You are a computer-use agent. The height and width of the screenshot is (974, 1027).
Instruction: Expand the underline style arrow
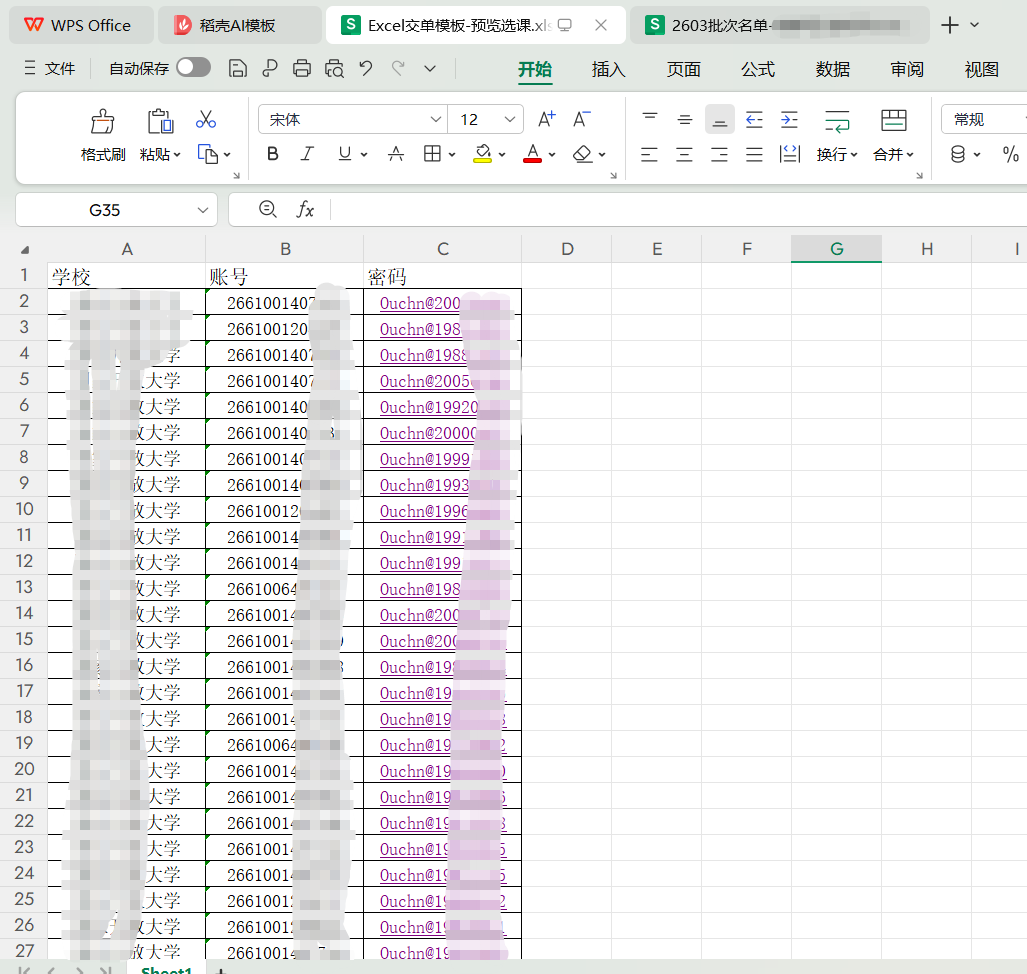[364, 155]
